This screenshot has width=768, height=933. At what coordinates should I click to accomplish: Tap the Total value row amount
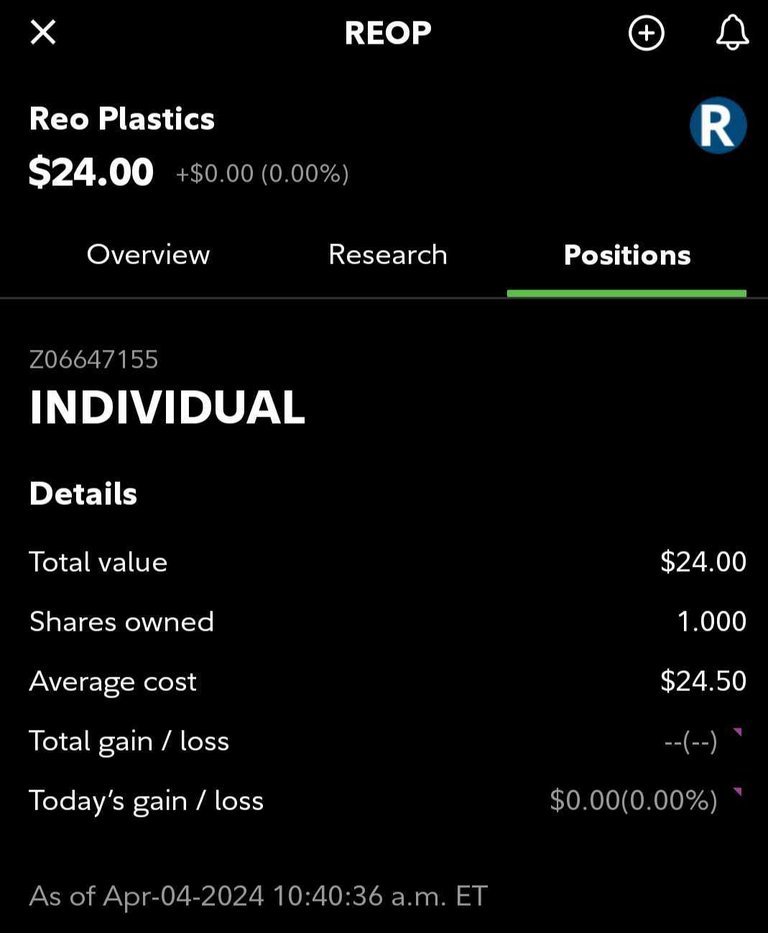click(x=703, y=562)
